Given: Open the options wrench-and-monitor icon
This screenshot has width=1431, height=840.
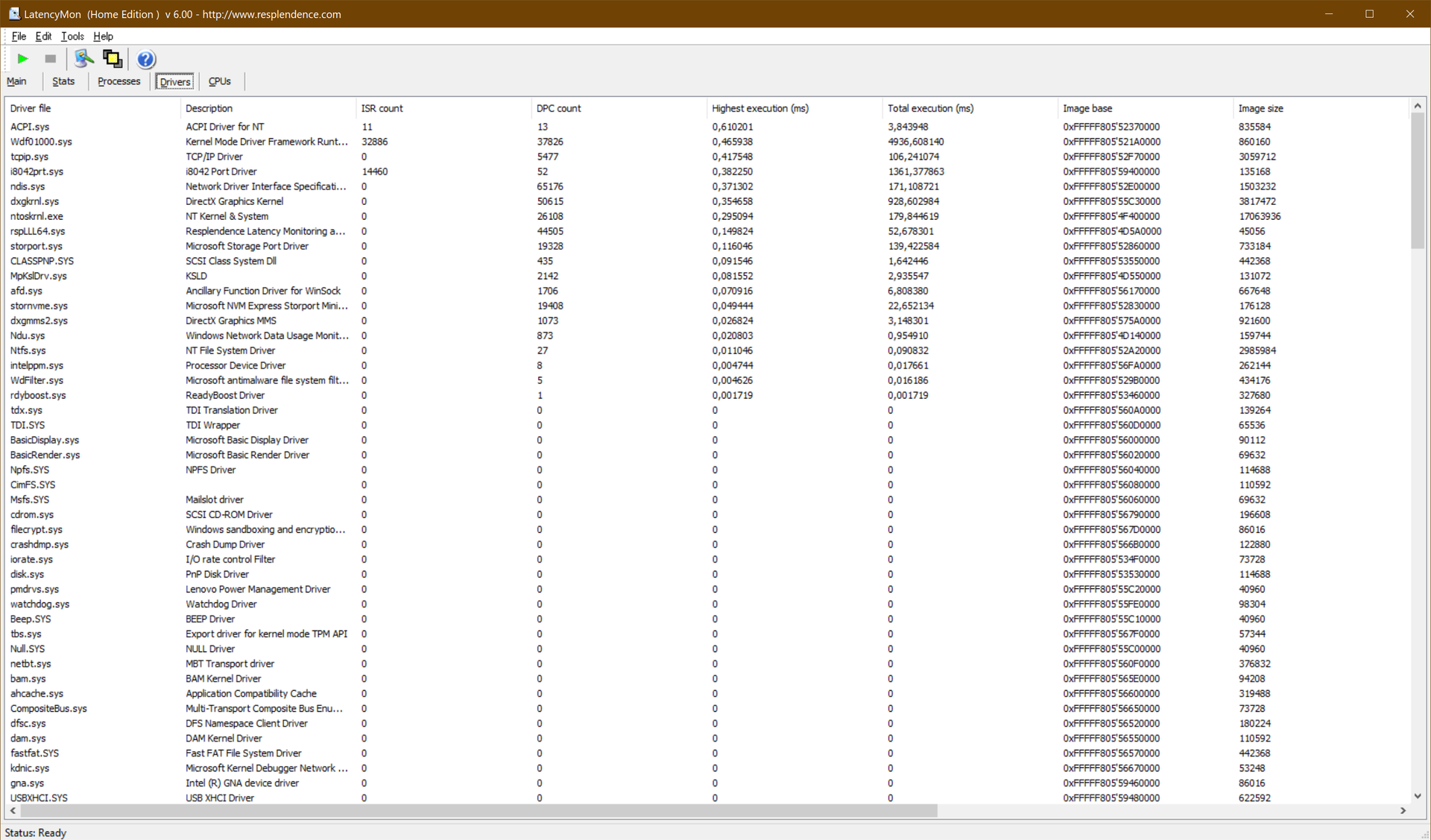Looking at the screenshot, I should coord(83,59).
